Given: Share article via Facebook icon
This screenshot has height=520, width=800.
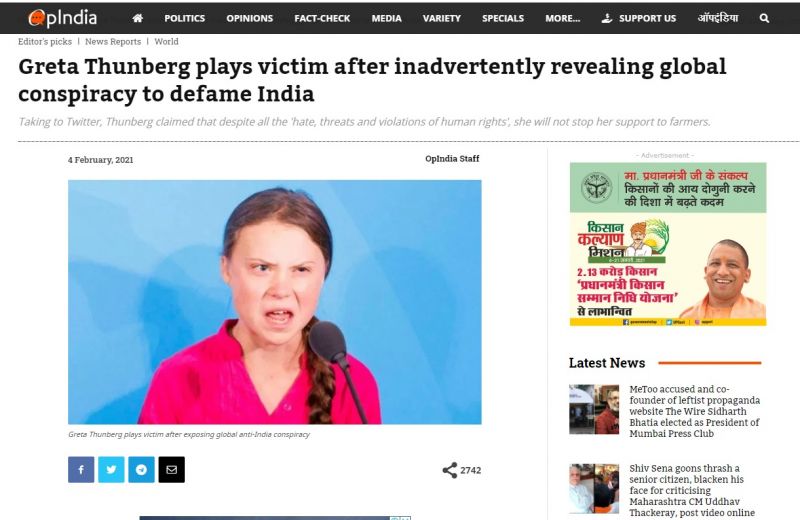Looking at the screenshot, I should [81, 469].
